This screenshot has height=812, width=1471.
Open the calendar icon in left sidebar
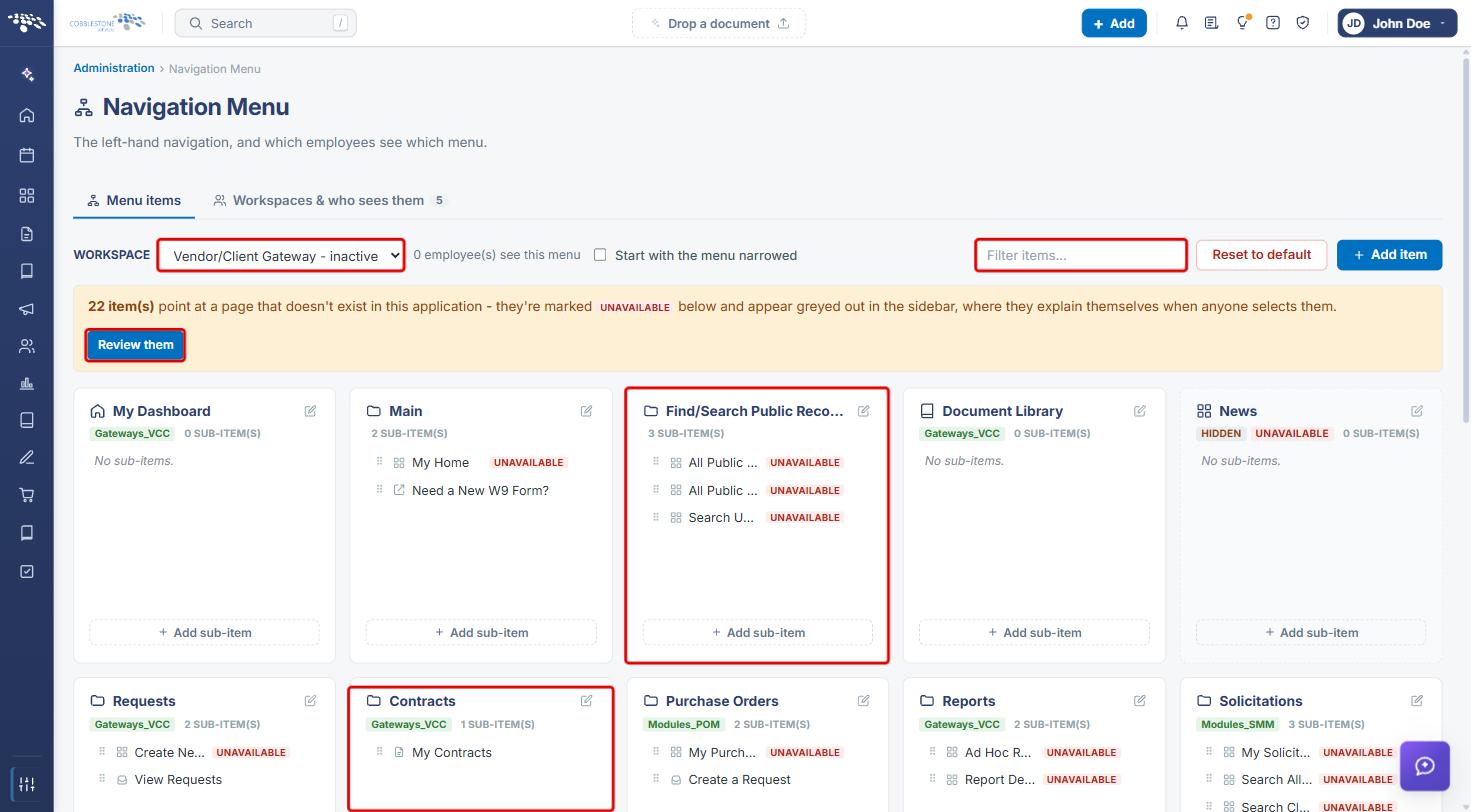pyautogui.click(x=27, y=155)
